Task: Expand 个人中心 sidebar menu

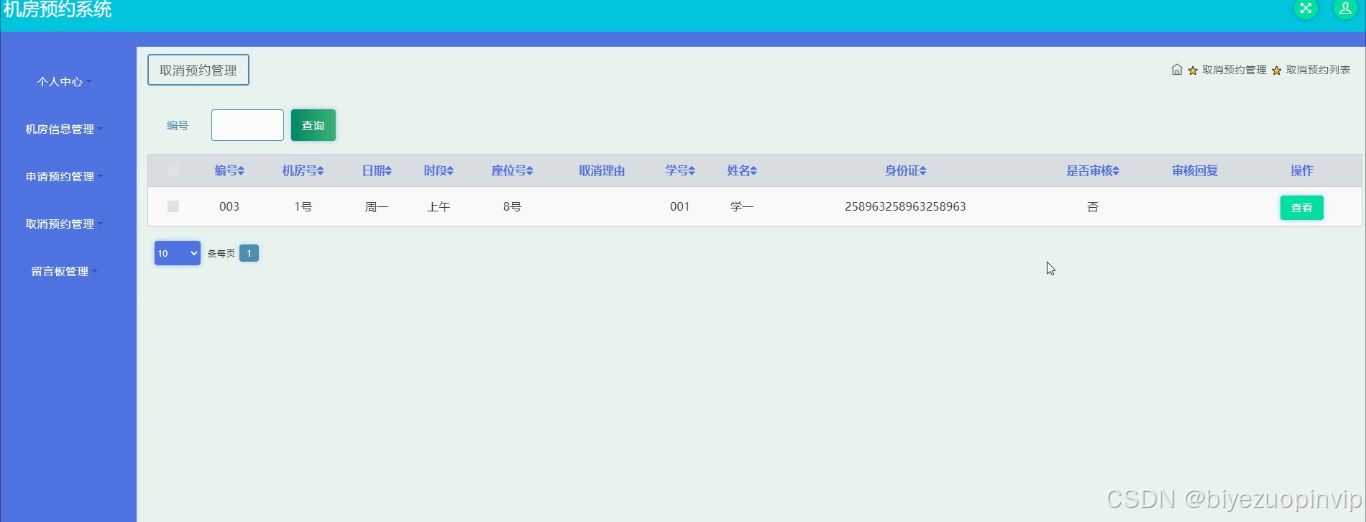Action: [63, 81]
